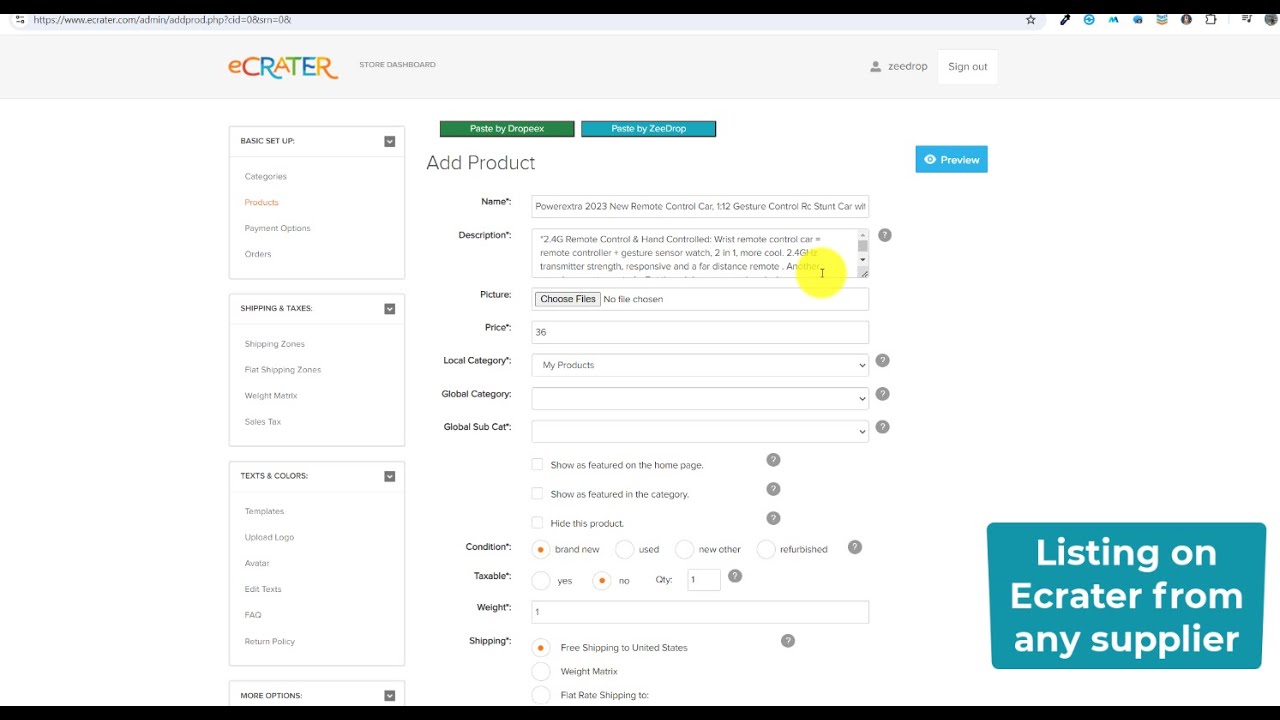
Task: Open the Store Dashboard link
Action: (x=397, y=65)
